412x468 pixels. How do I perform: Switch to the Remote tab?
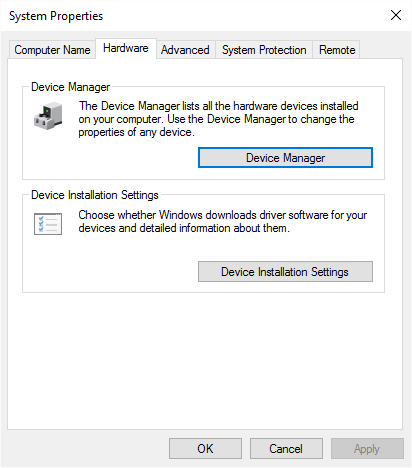(337, 50)
